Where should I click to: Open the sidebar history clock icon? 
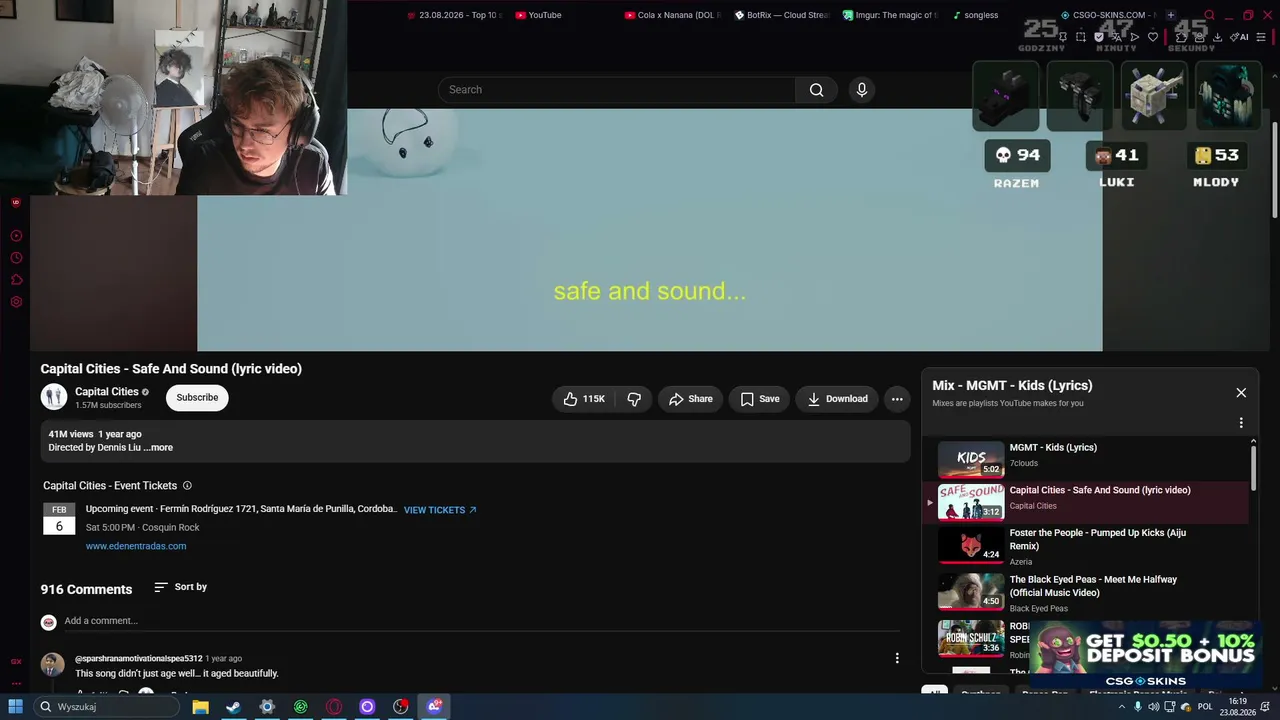pos(16,258)
